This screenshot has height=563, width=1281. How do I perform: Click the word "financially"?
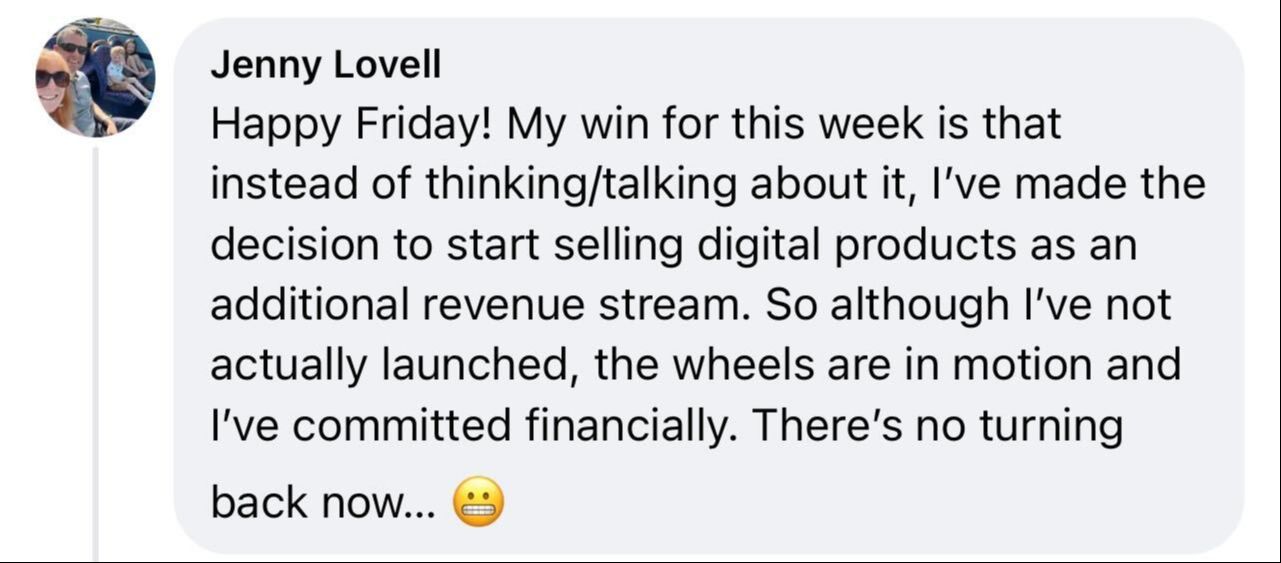(632, 426)
